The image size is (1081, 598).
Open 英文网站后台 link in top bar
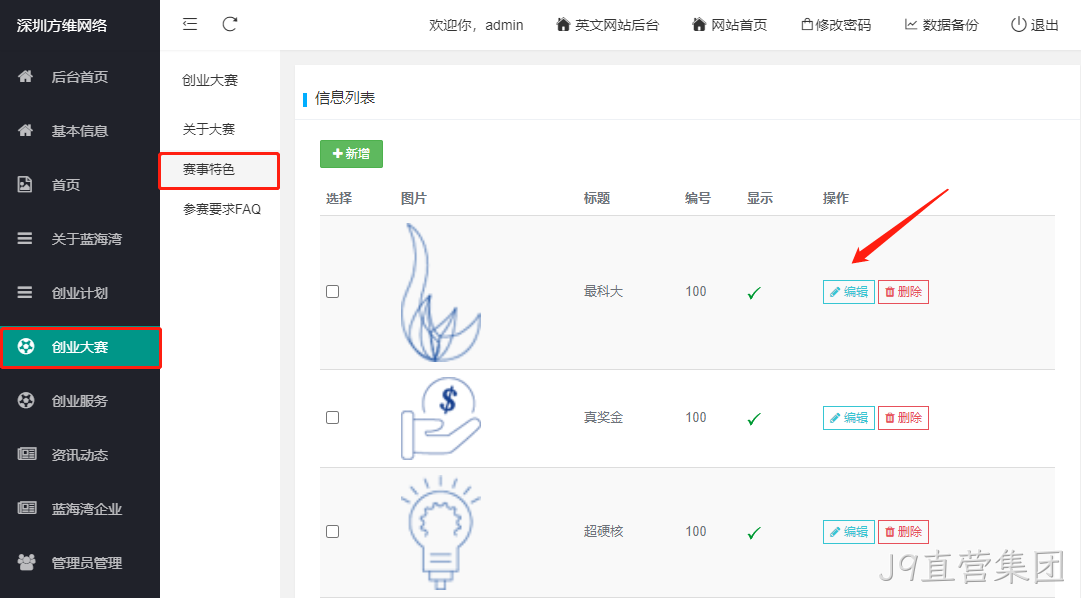click(607, 25)
